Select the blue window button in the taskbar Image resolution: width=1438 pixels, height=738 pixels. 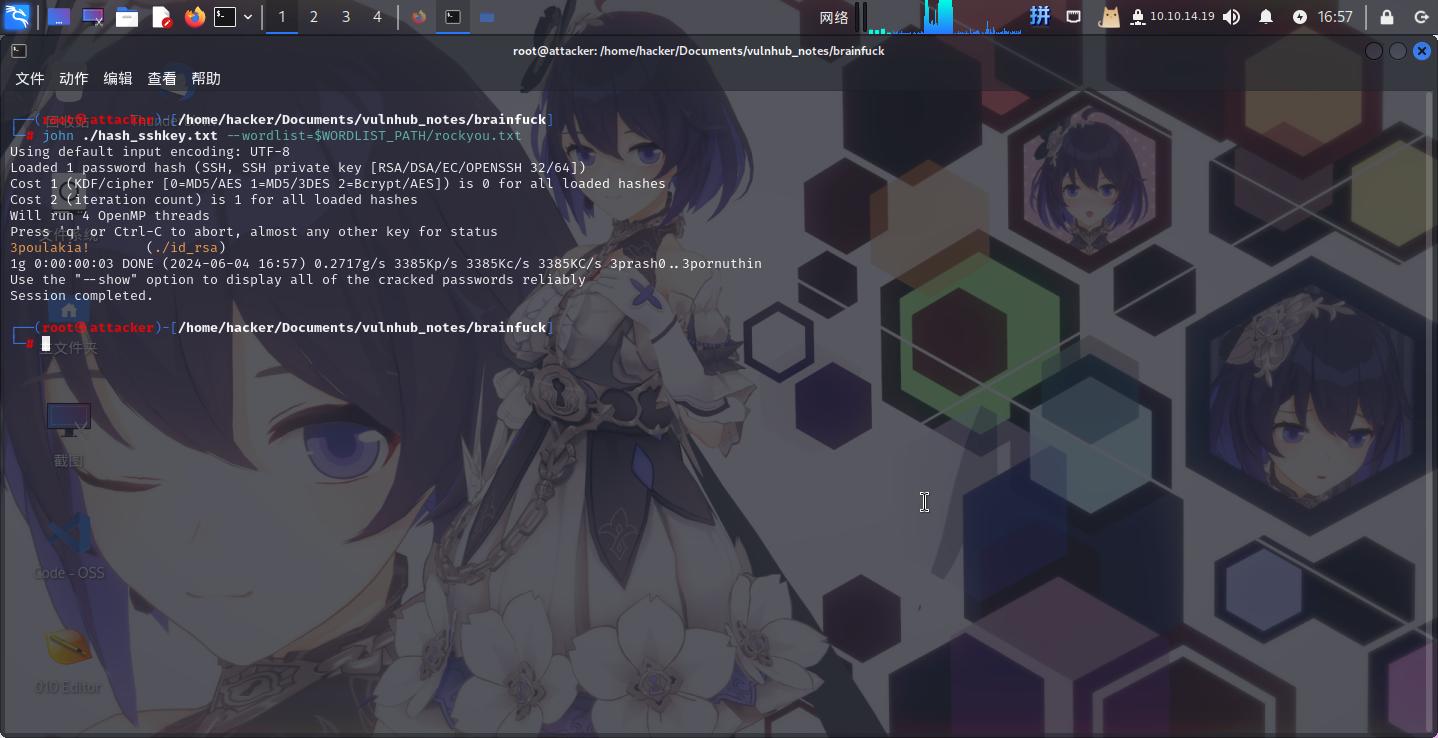point(487,17)
